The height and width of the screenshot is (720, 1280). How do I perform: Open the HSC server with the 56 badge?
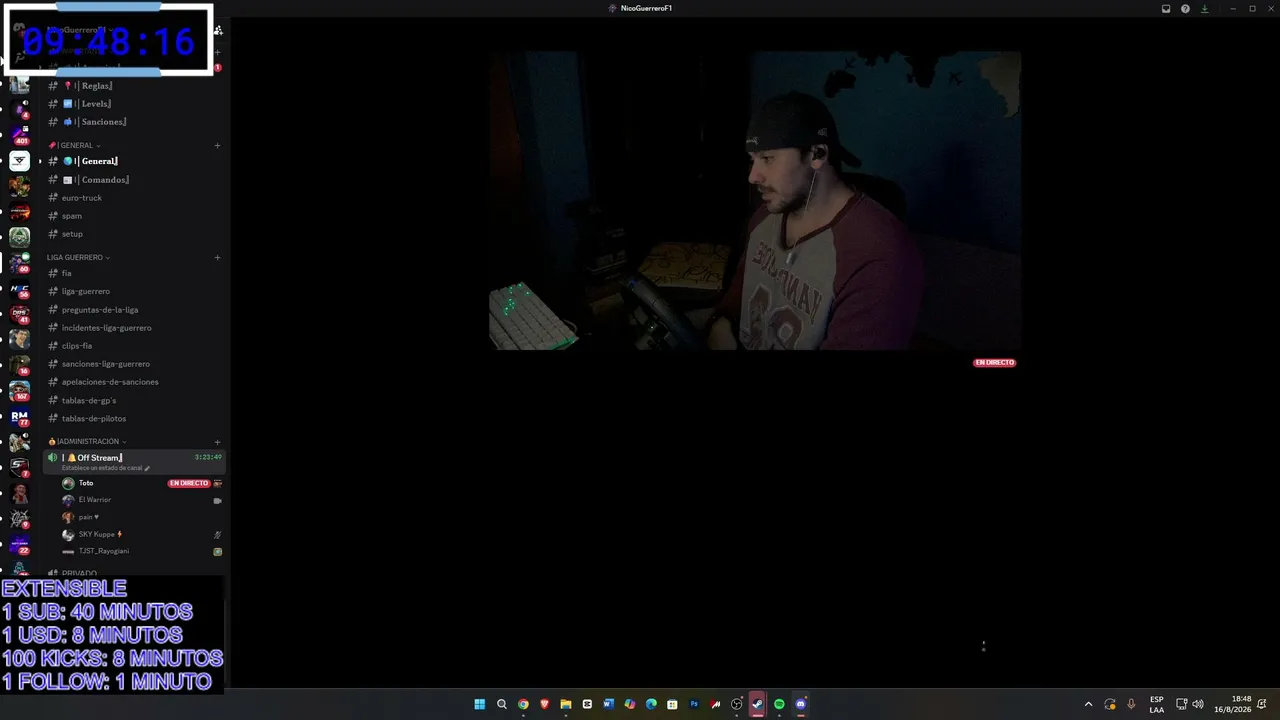tap(20, 290)
